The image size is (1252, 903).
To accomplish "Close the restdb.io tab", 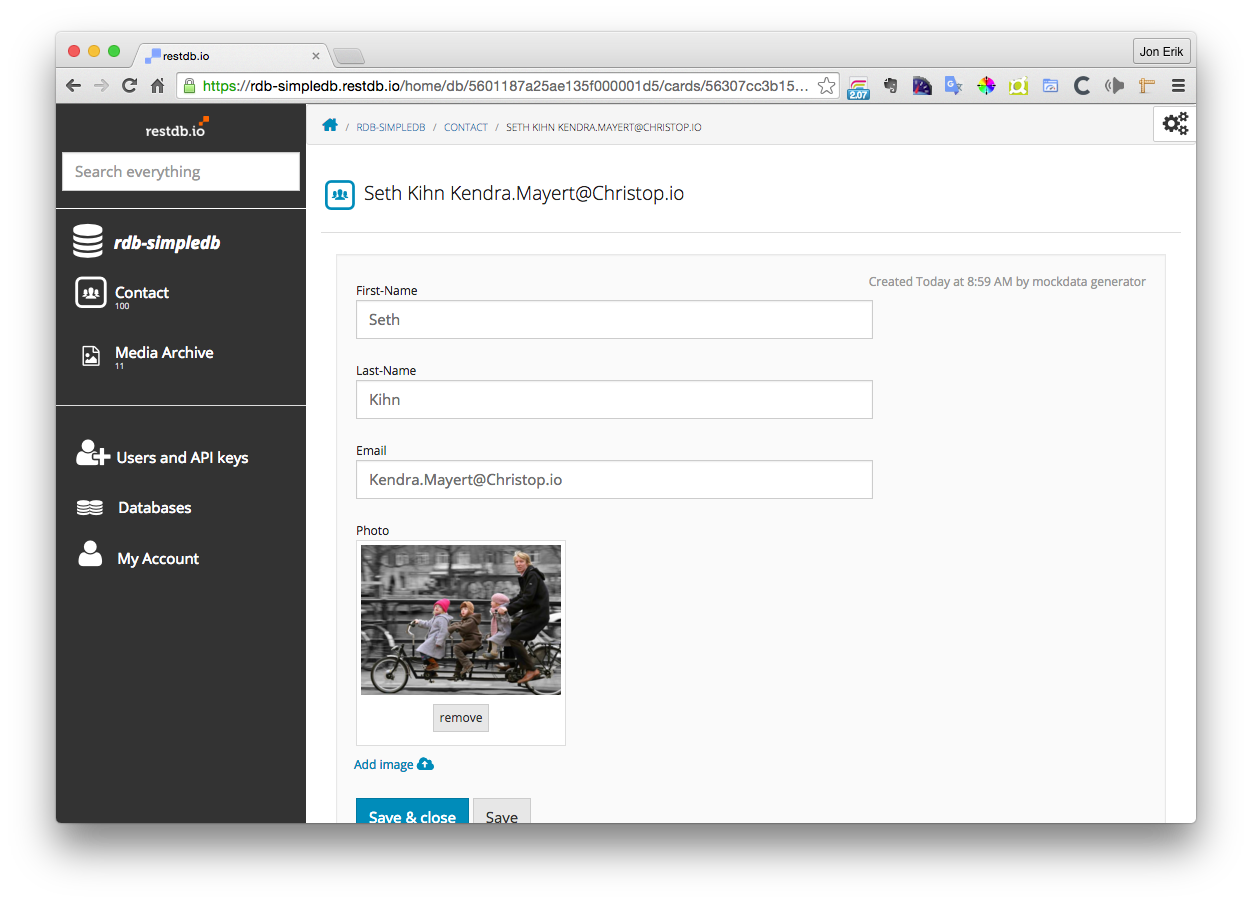I will tap(316, 56).
